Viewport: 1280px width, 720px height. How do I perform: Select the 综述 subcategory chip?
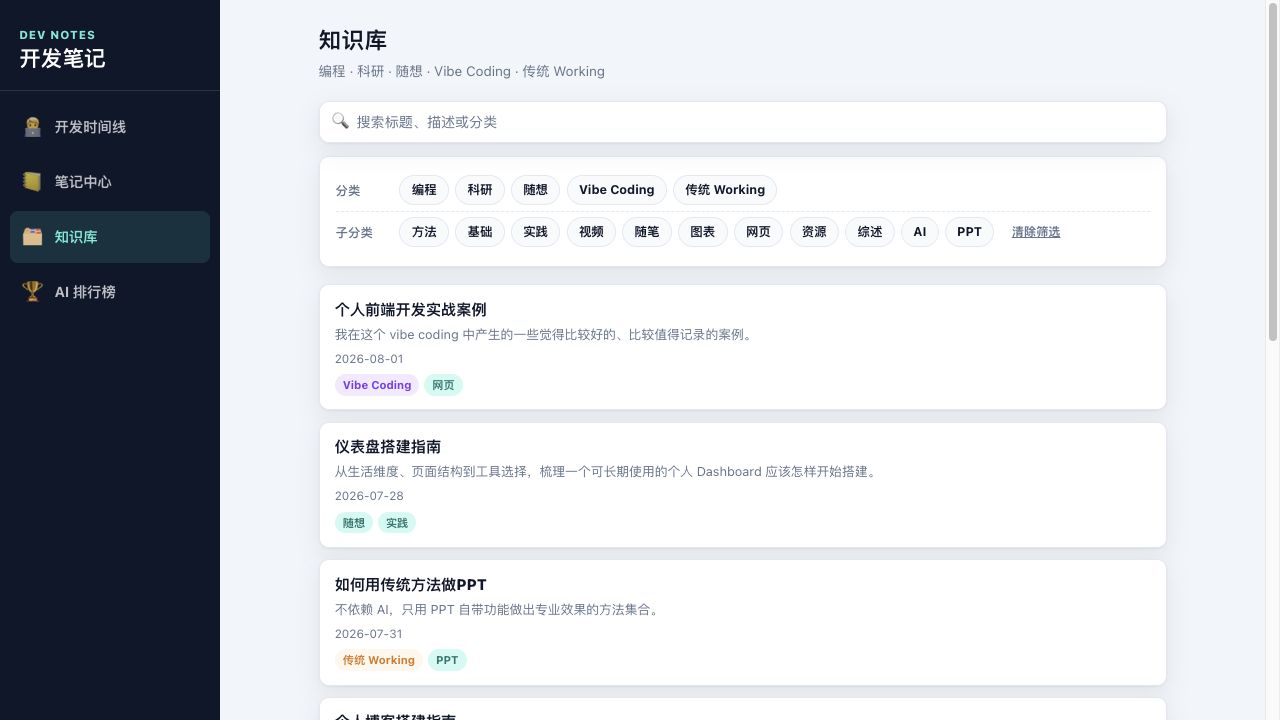pyautogui.click(x=870, y=232)
